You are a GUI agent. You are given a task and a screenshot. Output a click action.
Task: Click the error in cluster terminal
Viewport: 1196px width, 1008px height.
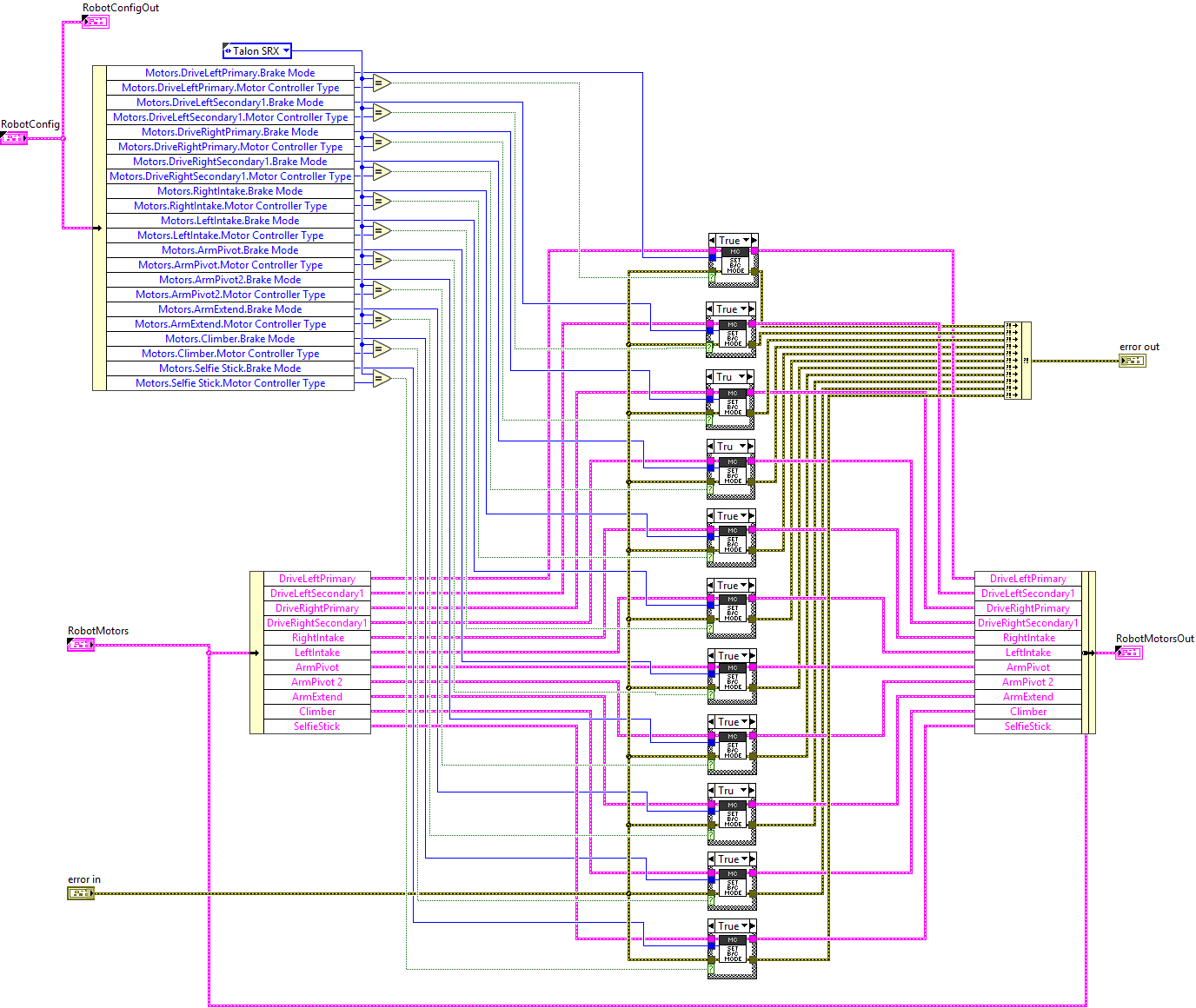tap(81, 893)
